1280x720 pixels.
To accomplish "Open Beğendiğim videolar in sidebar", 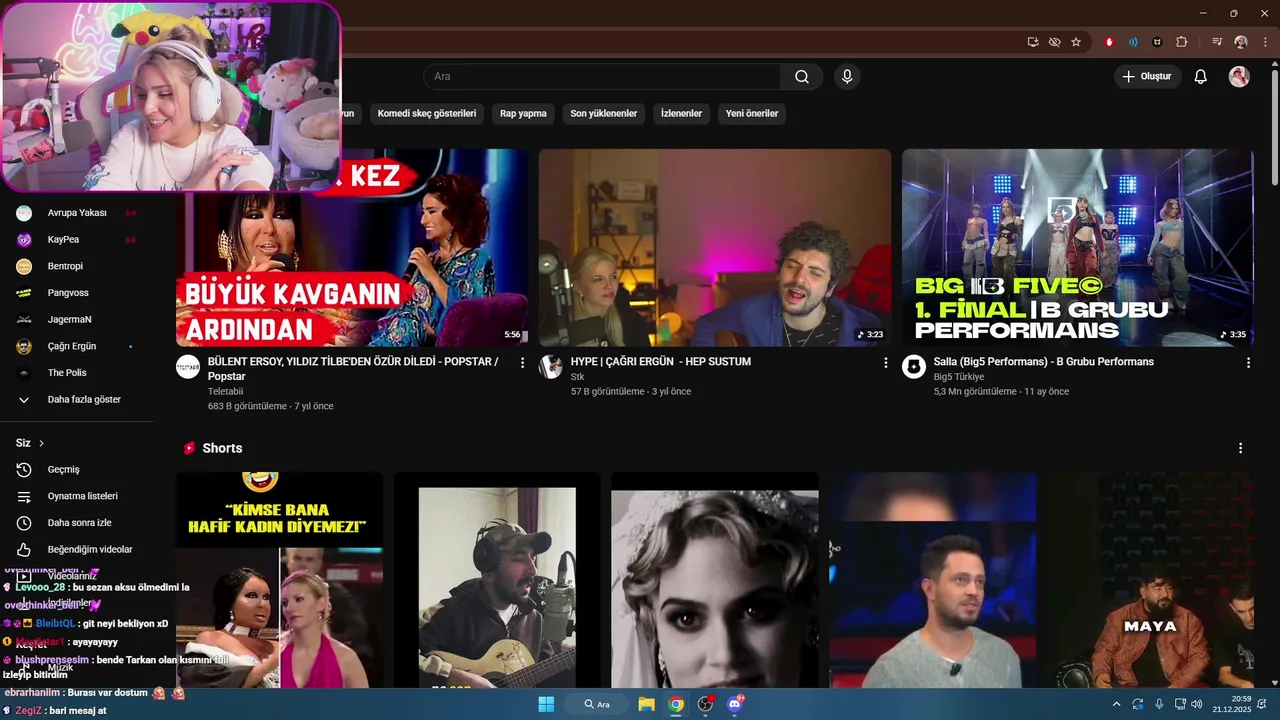I will click(x=77, y=550).
